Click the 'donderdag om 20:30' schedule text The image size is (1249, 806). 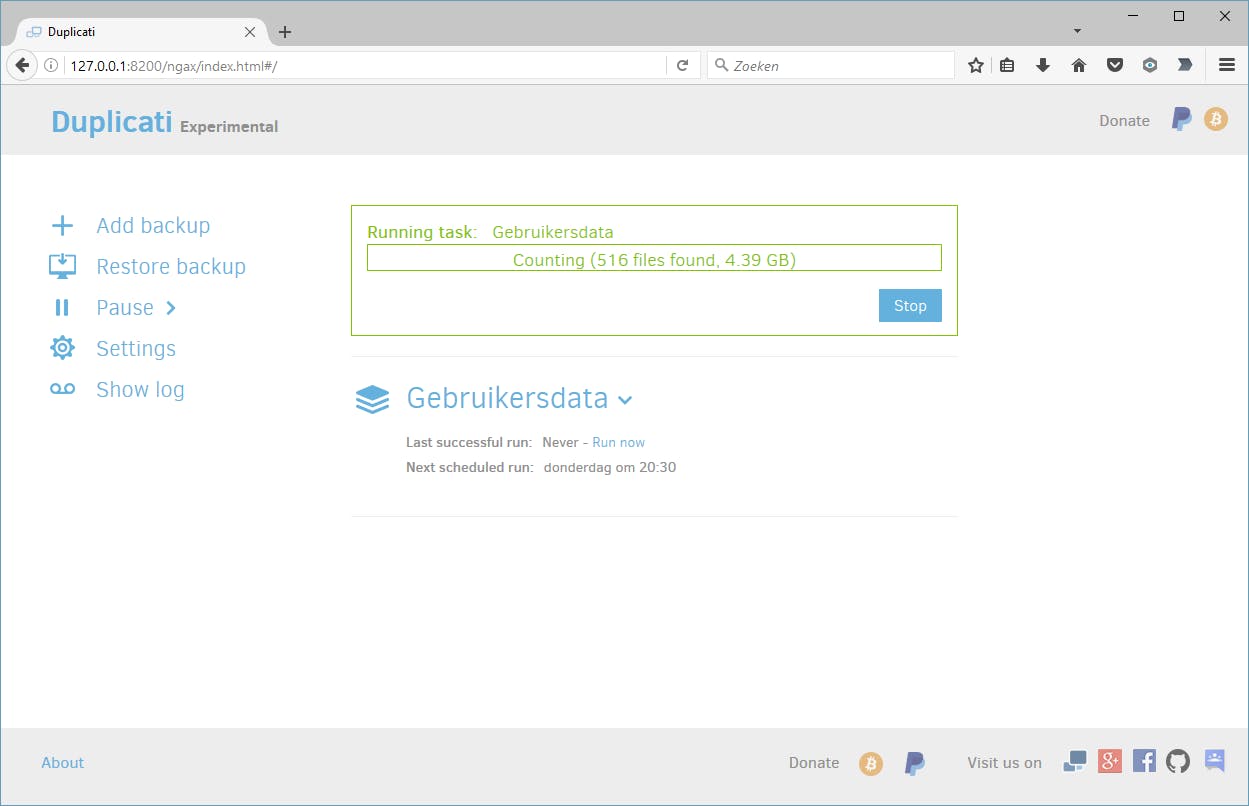(610, 467)
